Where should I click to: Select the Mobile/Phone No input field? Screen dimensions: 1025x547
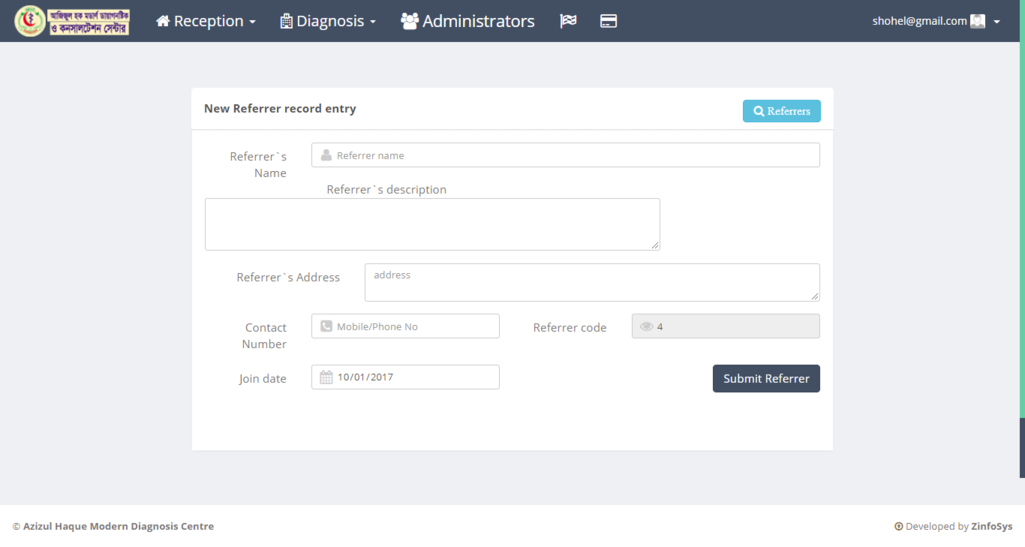click(414, 327)
